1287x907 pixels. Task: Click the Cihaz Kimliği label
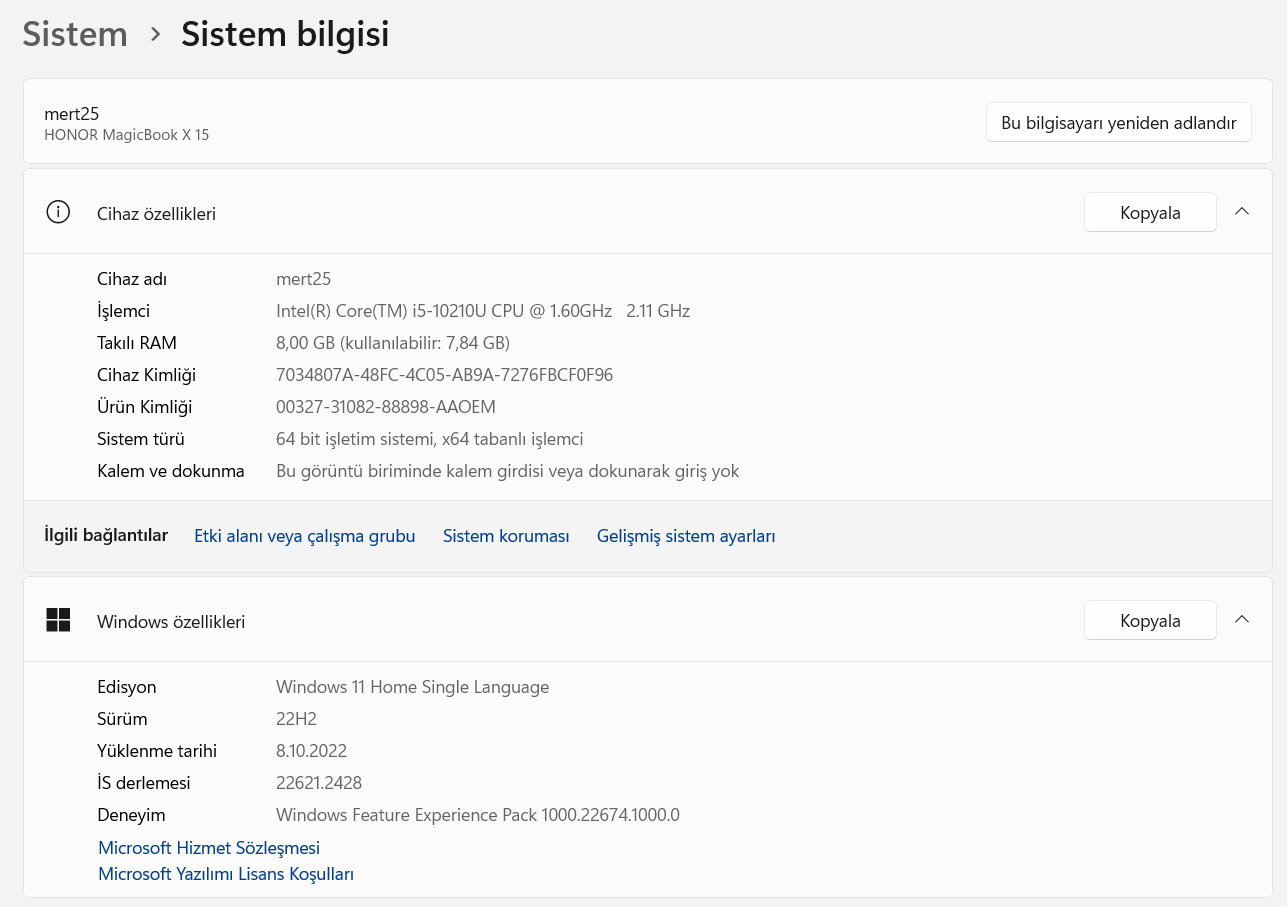pos(146,375)
